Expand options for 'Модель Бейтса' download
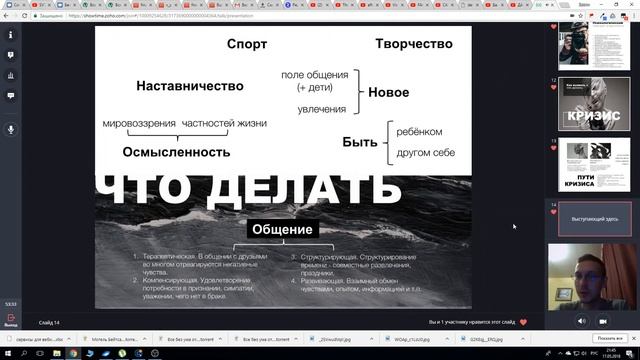The width and height of the screenshot is (640, 360). pyautogui.click(x=144, y=339)
